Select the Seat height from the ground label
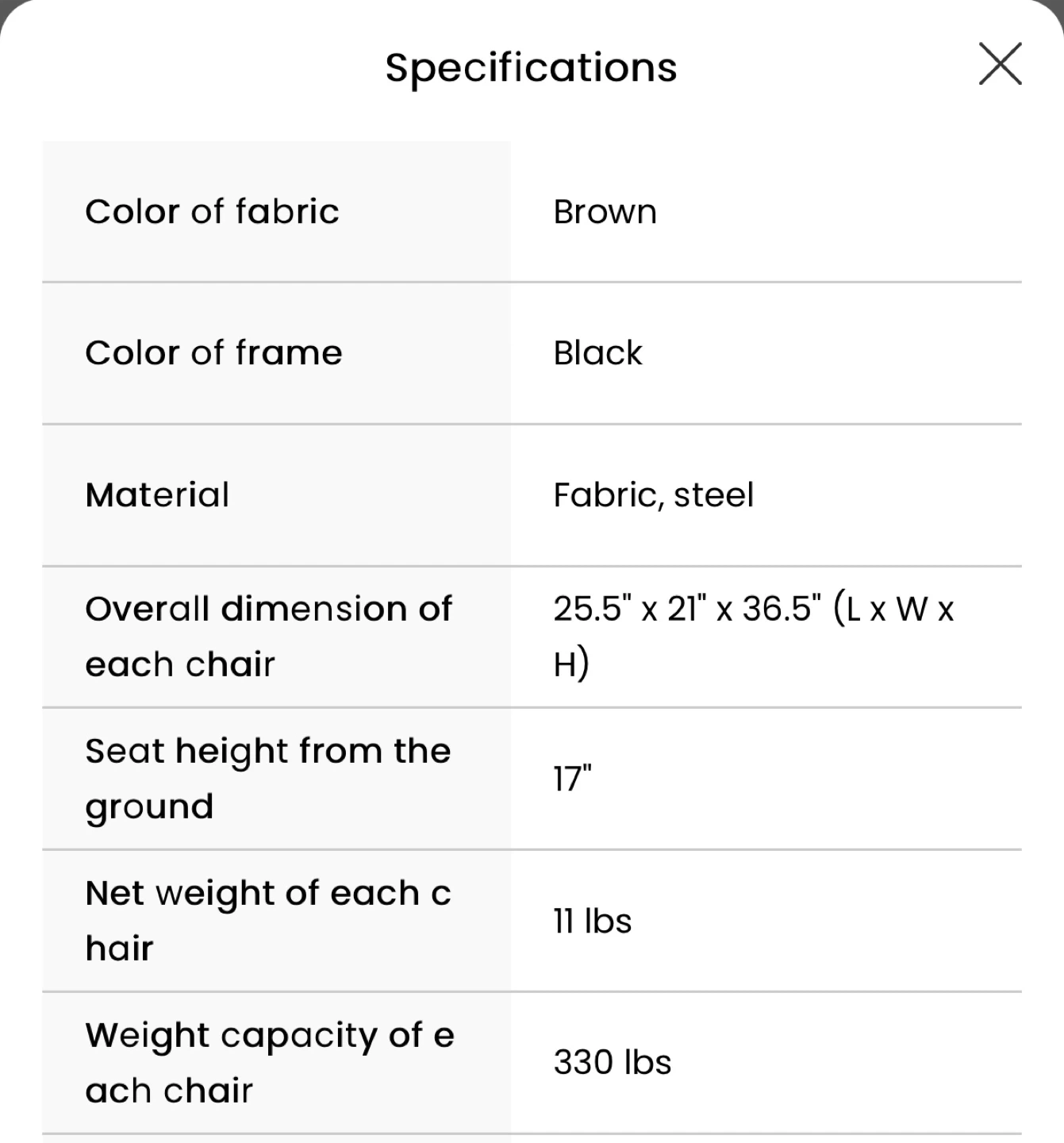Viewport: 1064px width, 1143px height. (268, 779)
